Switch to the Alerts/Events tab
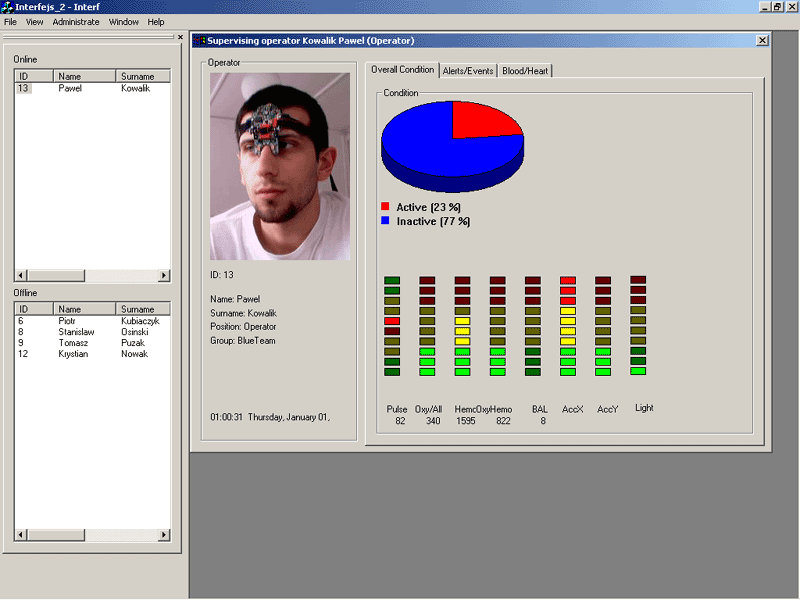Screen dimensions: 800x600 tap(468, 71)
